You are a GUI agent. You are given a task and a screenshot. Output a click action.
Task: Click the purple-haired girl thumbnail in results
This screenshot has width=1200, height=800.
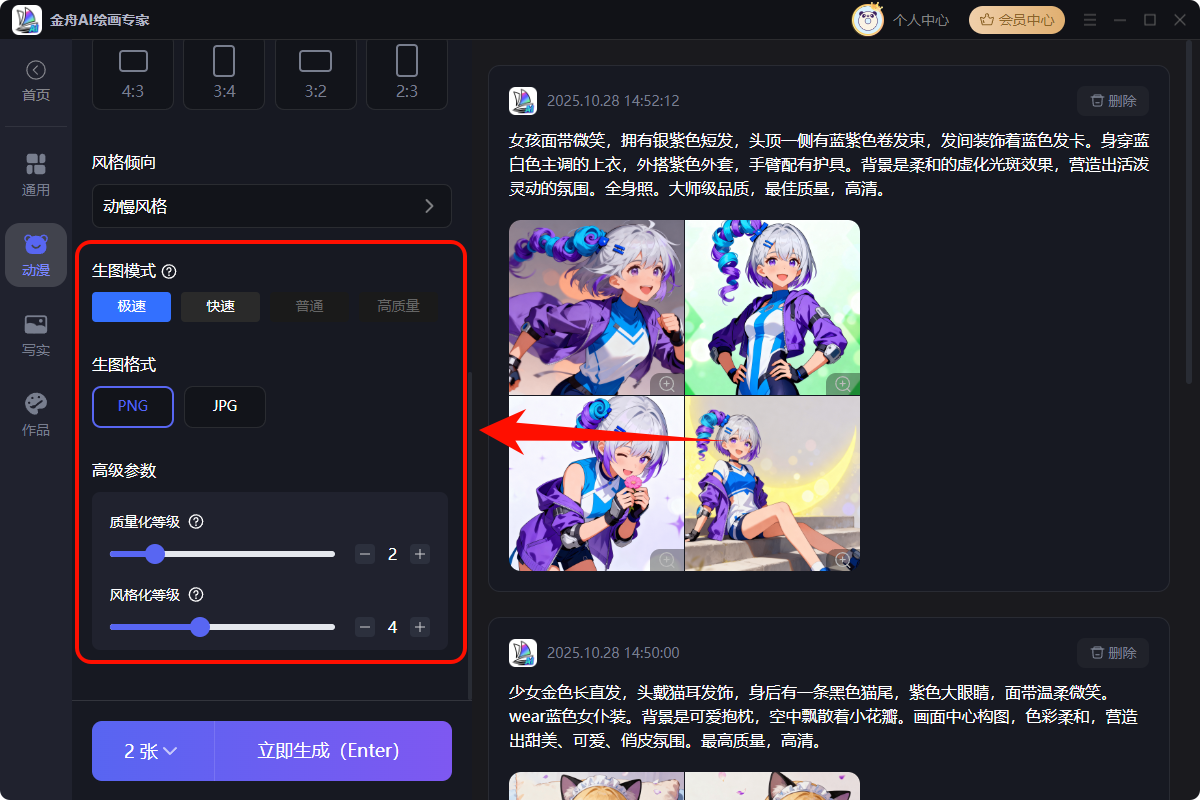[x=596, y=307]
